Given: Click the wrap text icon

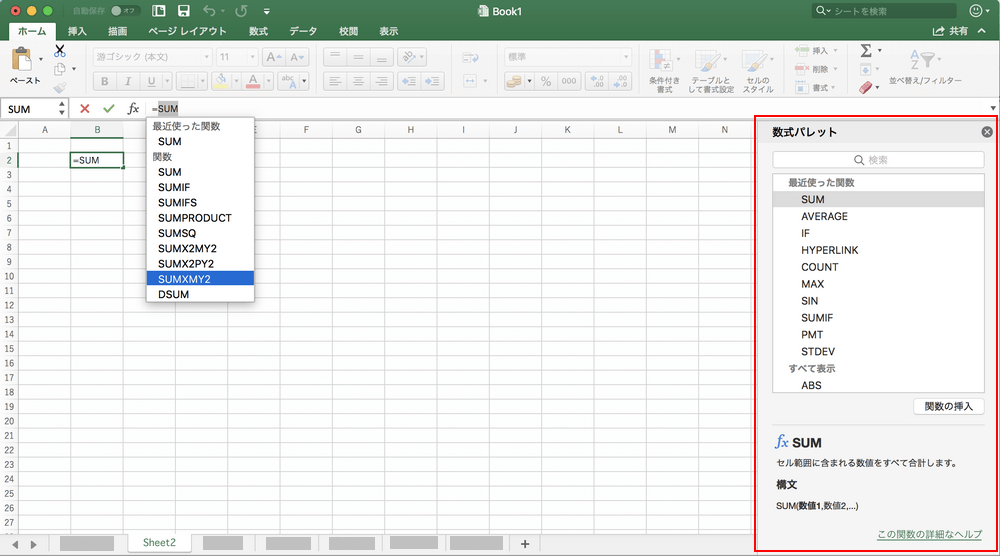Looking at the screenshot, I should coord(471,58).
